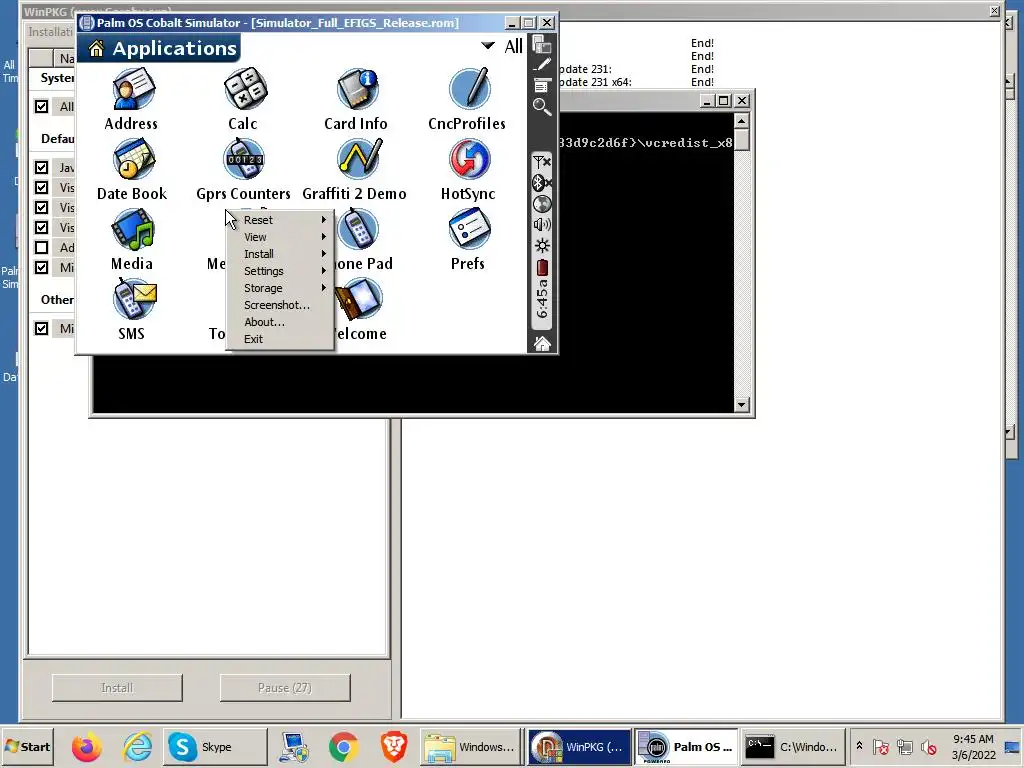The width and height of the screenshot is (1024, 768).
Task: Launch the Calc app
Action: [243, 99]
